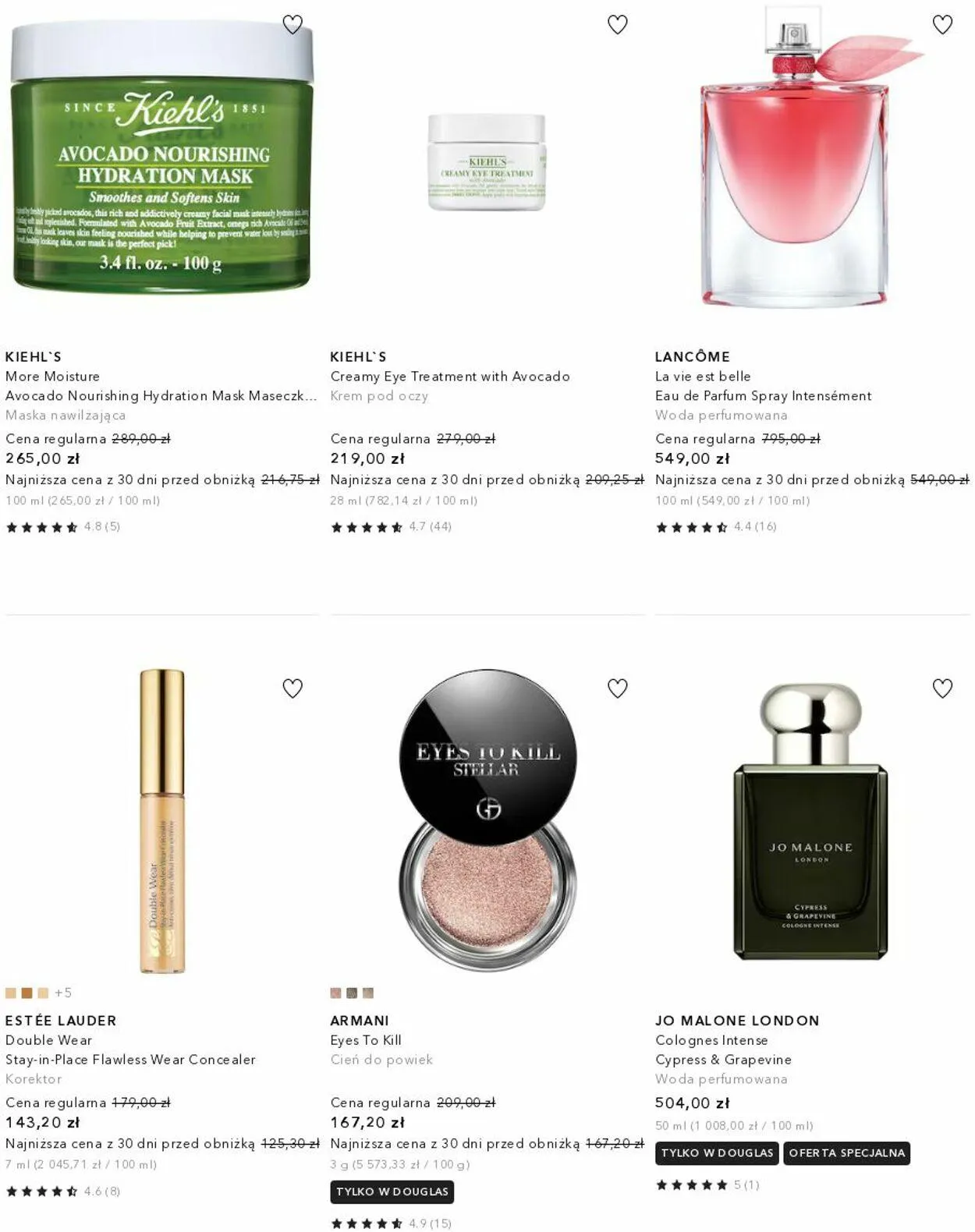Open star rating 4.8 of Avocado Mask

pyautogui.click(x=62, y=527)
